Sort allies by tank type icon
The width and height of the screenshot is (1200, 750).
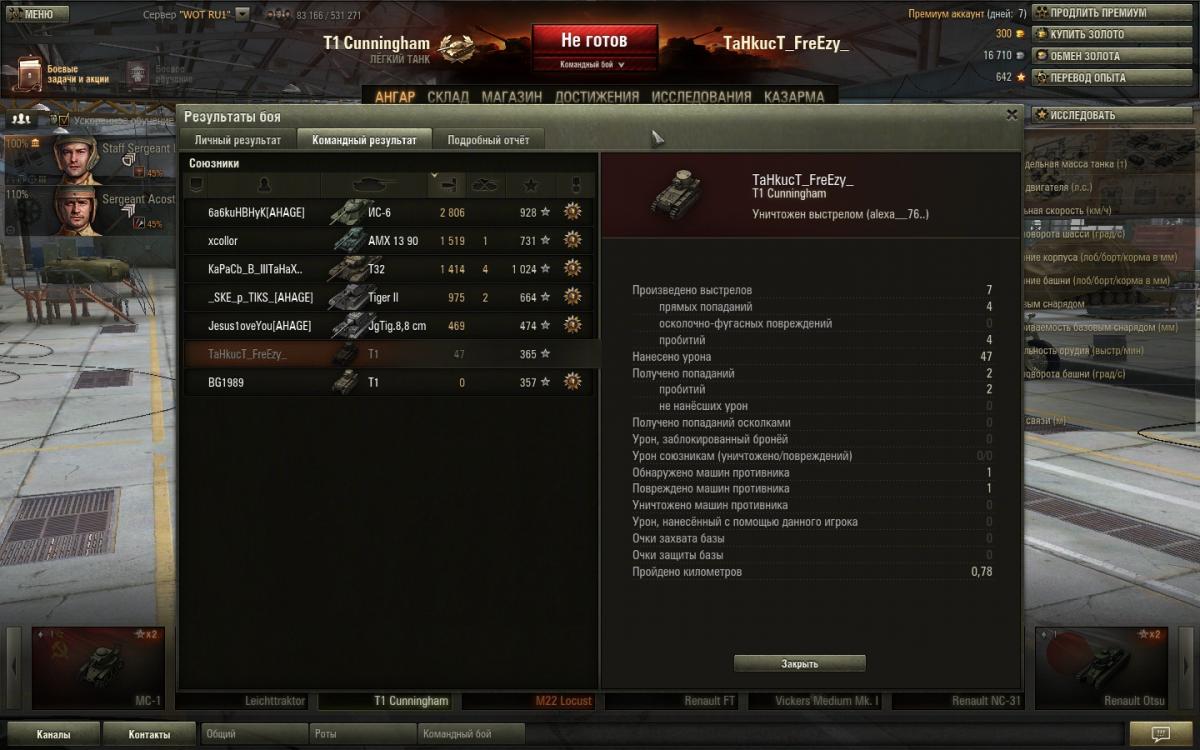point(374,185)
